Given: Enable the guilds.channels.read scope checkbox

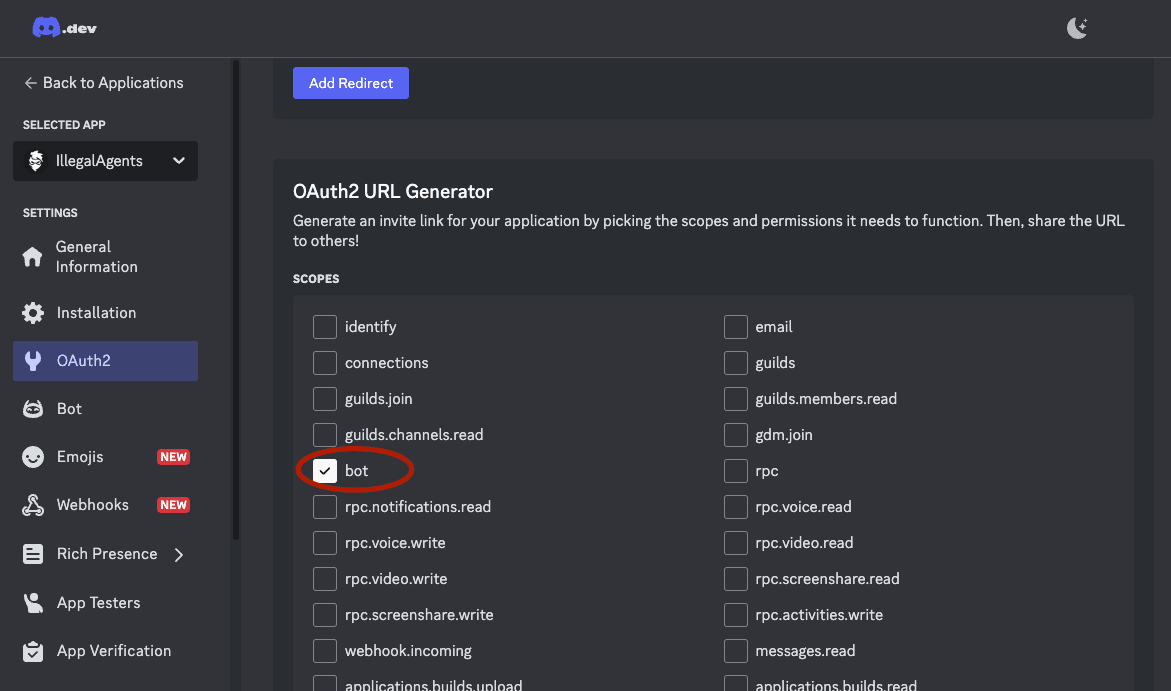Looking at the screenshot, I should click(325, 435).
